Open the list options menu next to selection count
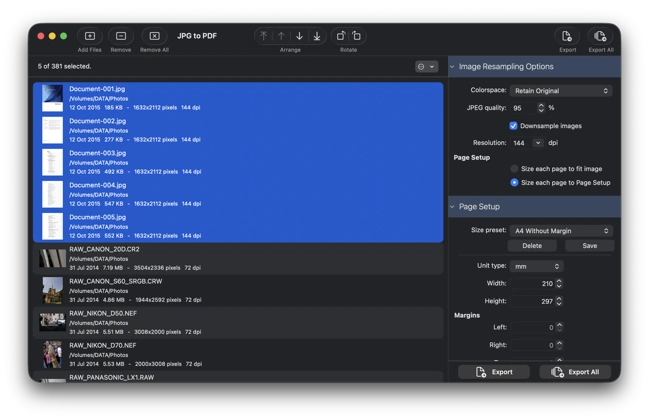The image size is (649, 419). (x=426, y=67)
